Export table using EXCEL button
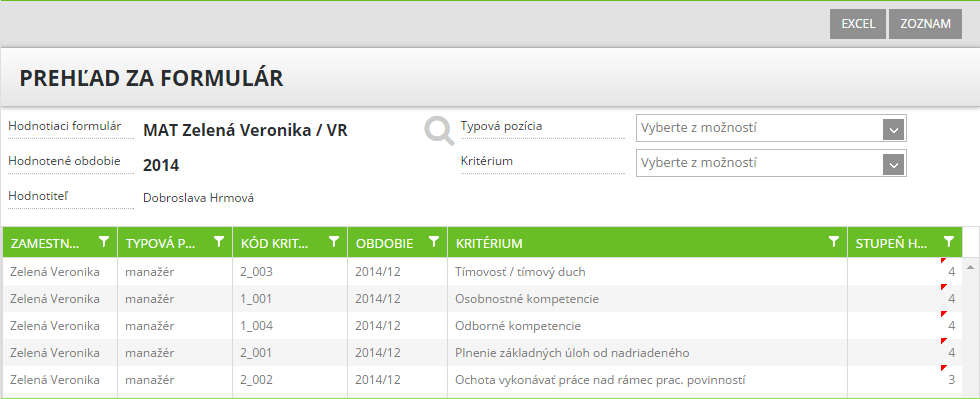The image size is (980, 399). click(x=858, y=24)
